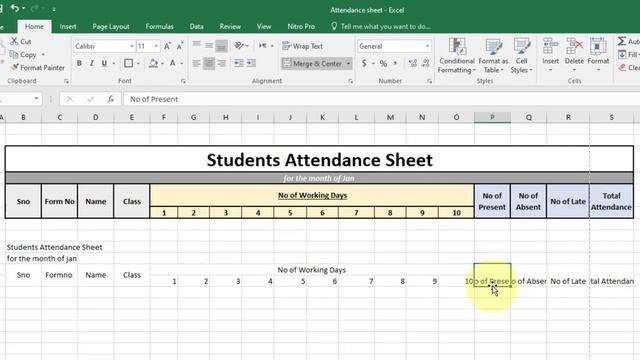640x360 pixels.
Task: Open the font size dropdown
Action: (156, 46)
